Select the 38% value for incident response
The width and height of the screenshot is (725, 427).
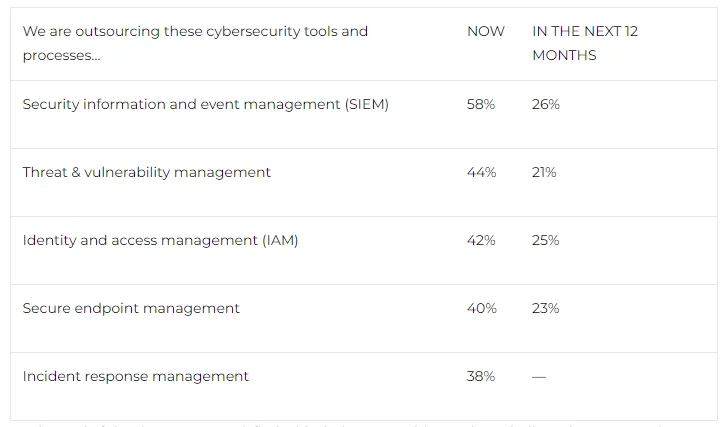coord(481,376)
